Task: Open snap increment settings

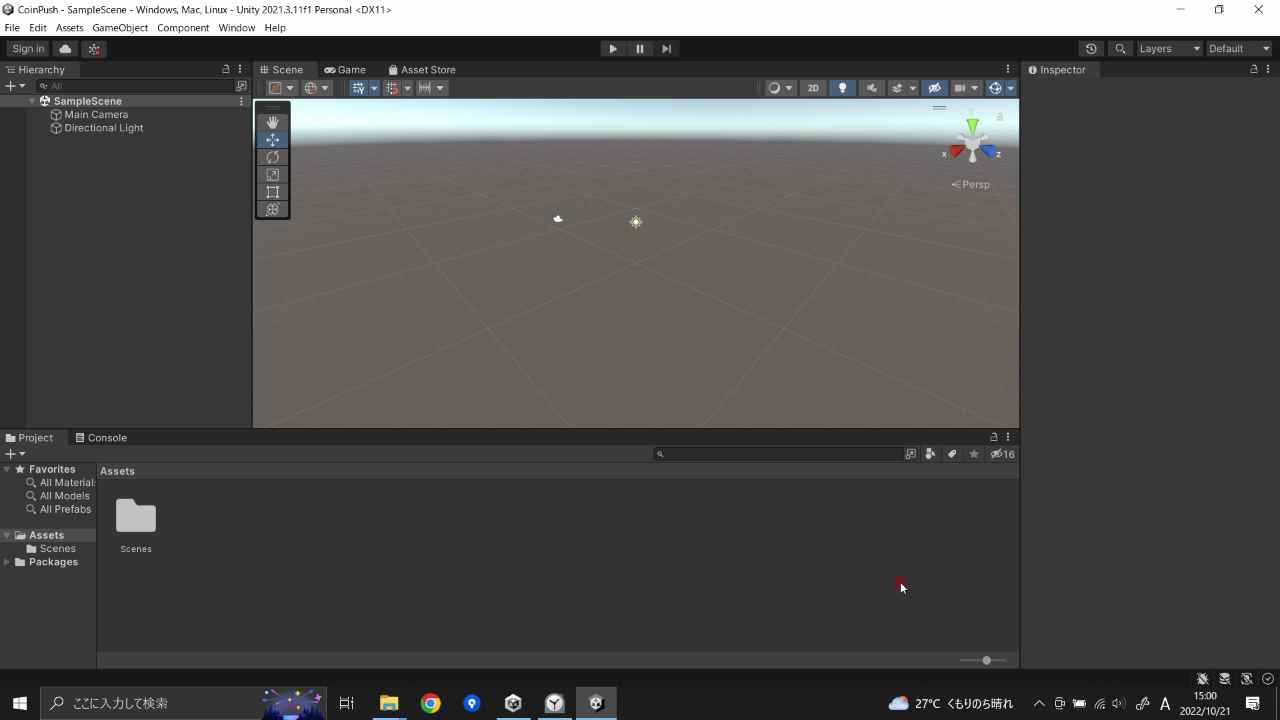Action: point(431,88)
